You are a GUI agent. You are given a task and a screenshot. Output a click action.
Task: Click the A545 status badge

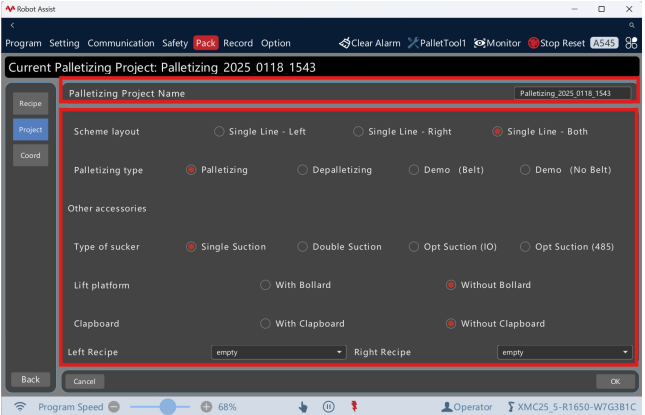(604, 43)
